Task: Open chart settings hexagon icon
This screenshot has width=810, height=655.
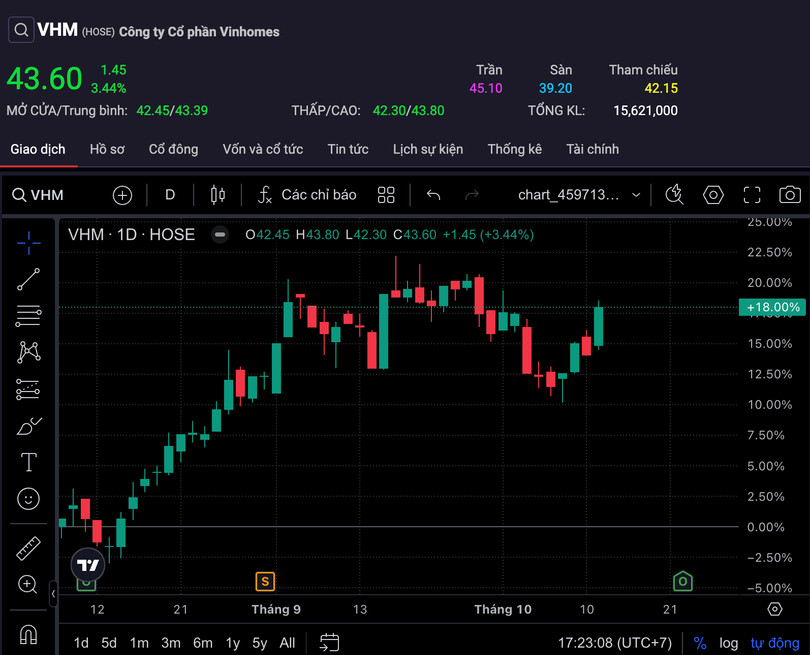Action: 713,195
